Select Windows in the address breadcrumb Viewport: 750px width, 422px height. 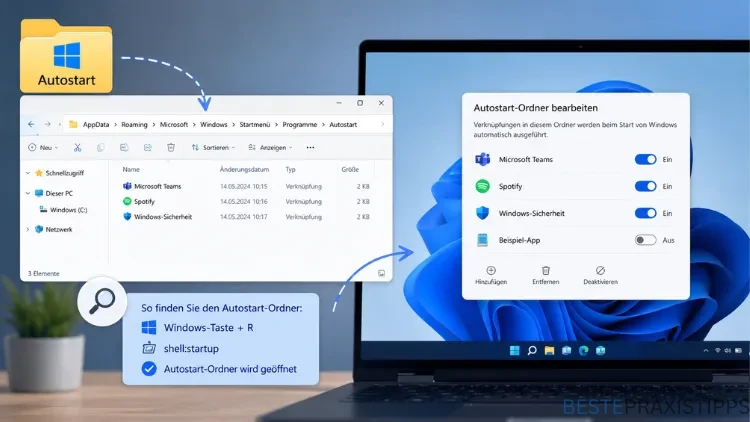(x=214, y=124)
